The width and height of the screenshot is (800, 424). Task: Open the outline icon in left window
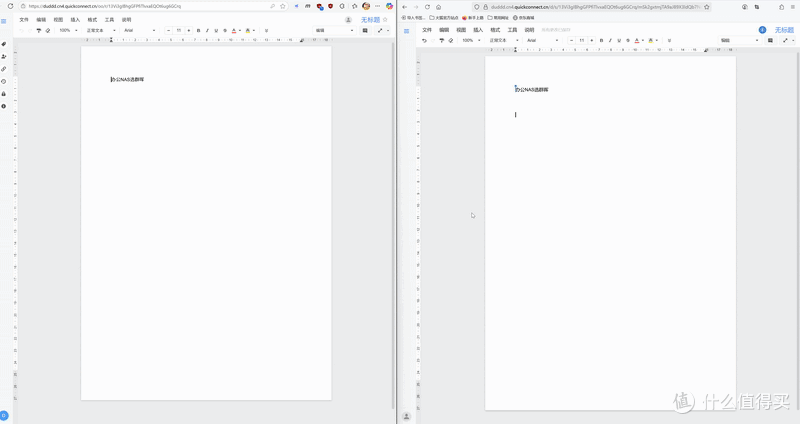tap(4, 21)
